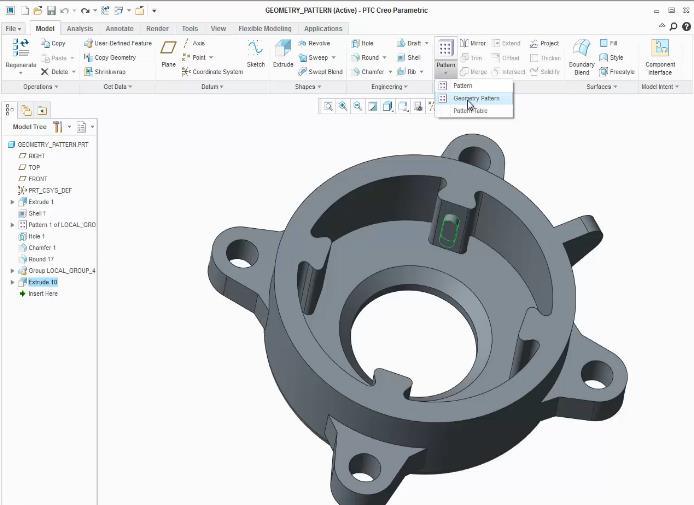Select Extrude 10 in model tree

click(42, 283)
